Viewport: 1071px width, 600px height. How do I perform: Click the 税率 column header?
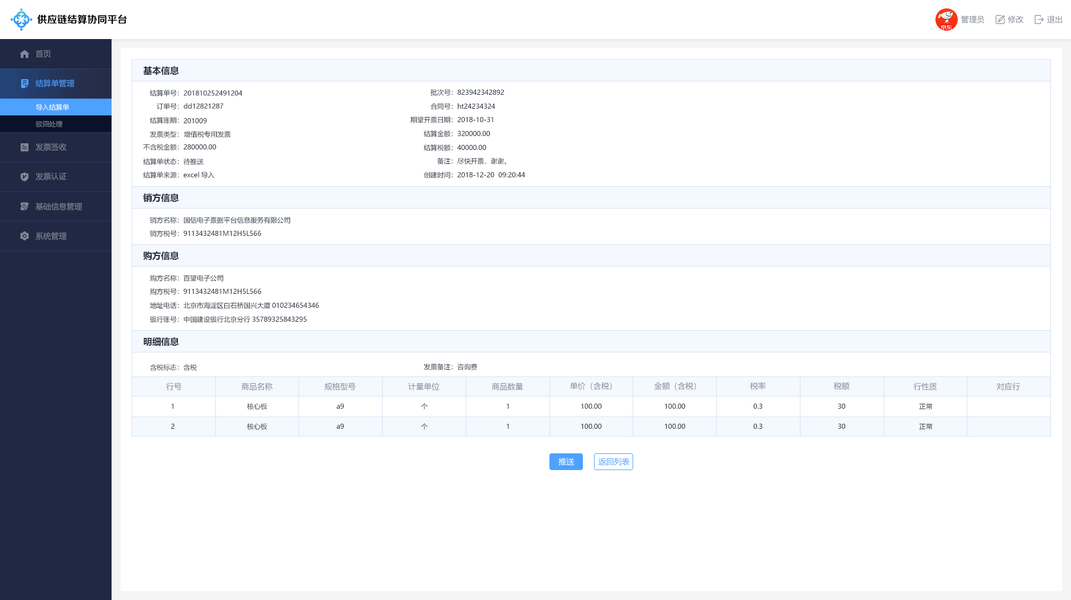tap(758, 387)
